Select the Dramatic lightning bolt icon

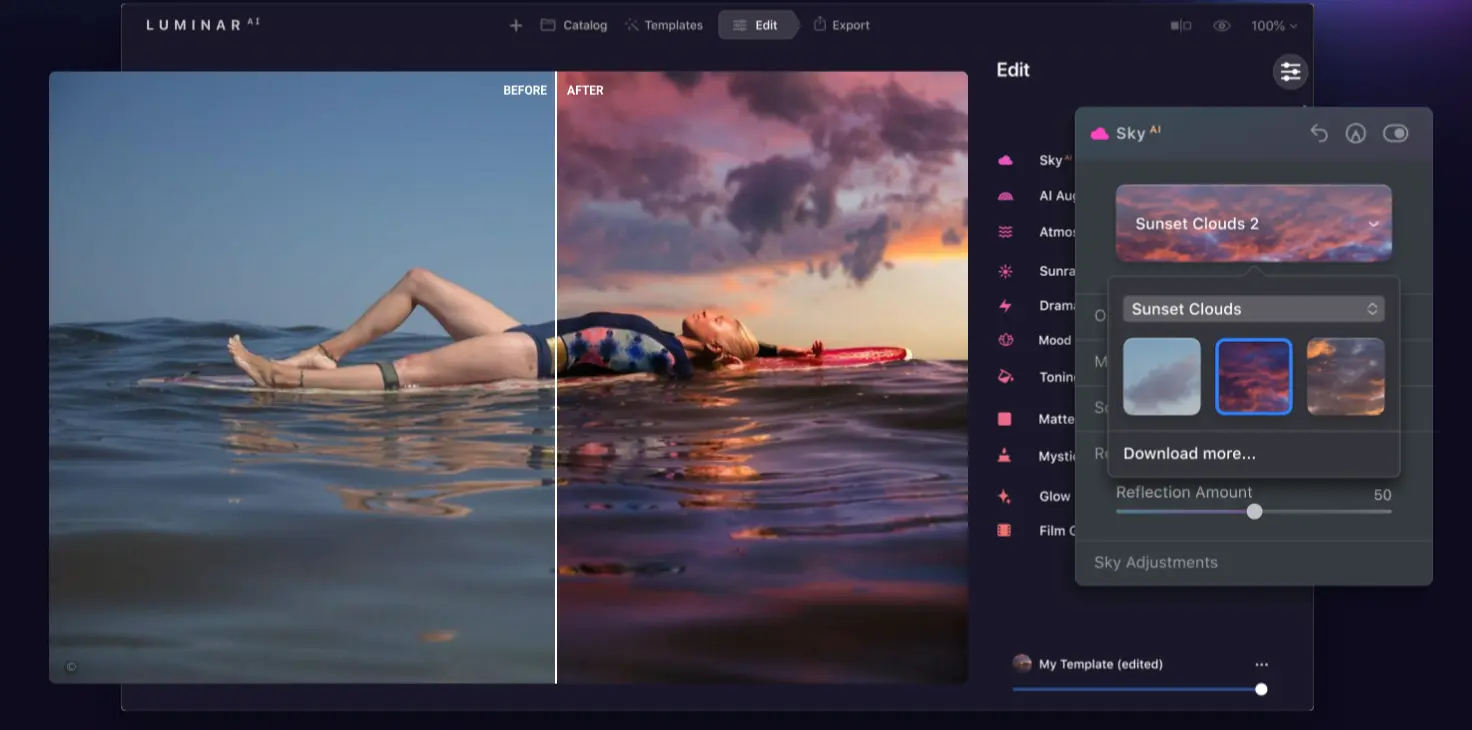pyautogui.click(x=1005, y=306)
